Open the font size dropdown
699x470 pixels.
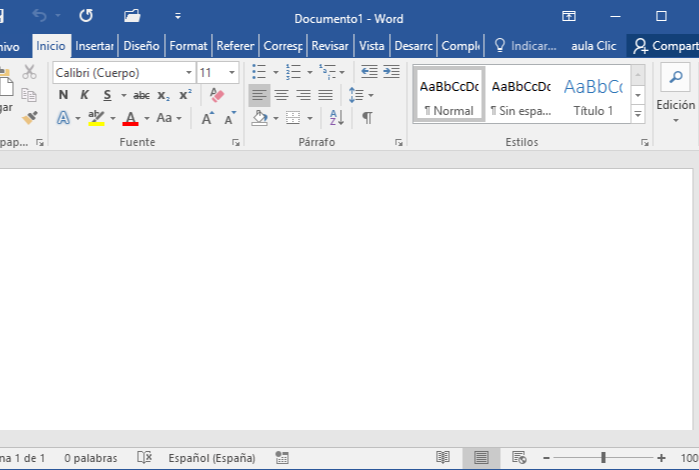pos(233,73)
